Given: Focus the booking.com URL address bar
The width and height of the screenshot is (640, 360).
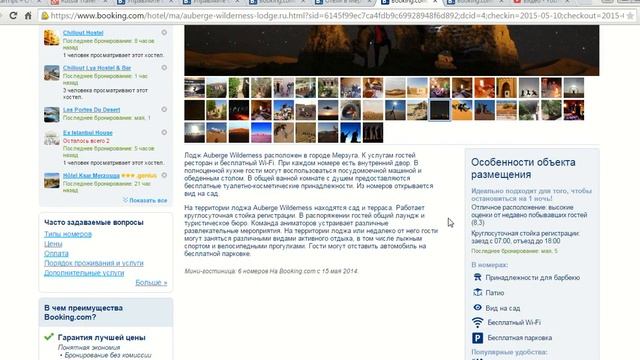Looking at the screenshot, I should 337,16.
